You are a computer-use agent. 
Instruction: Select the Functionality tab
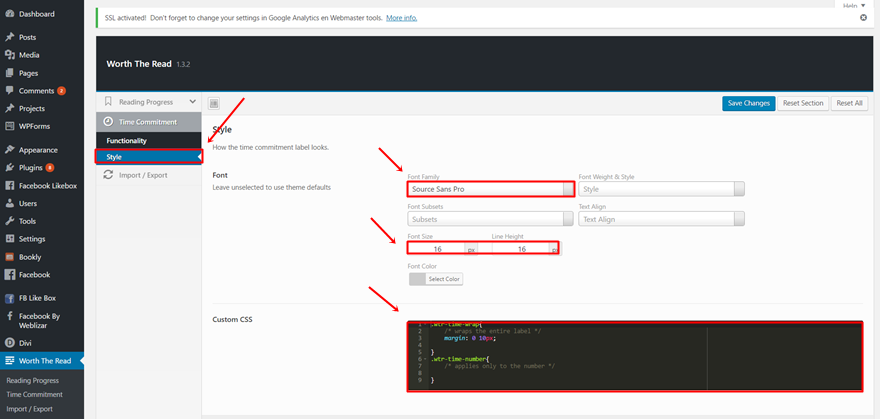click(x=127, y=140)
